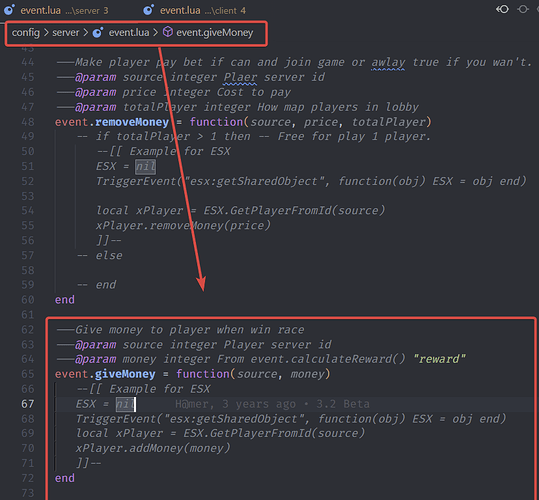This screenshot has height=500, width=539.
Task: Open the server breadcrumb dropdown
Action: 66,33
